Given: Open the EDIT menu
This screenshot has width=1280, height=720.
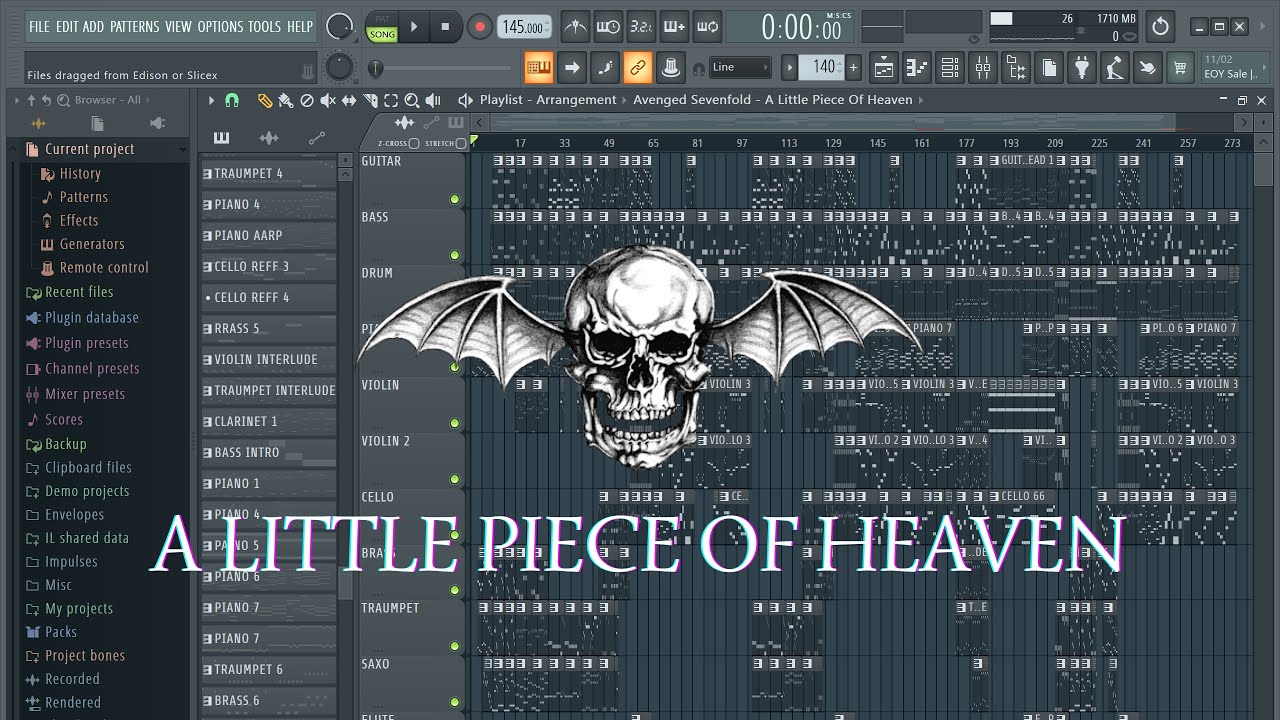Looking at the screenshot, I should coord(67,27).
